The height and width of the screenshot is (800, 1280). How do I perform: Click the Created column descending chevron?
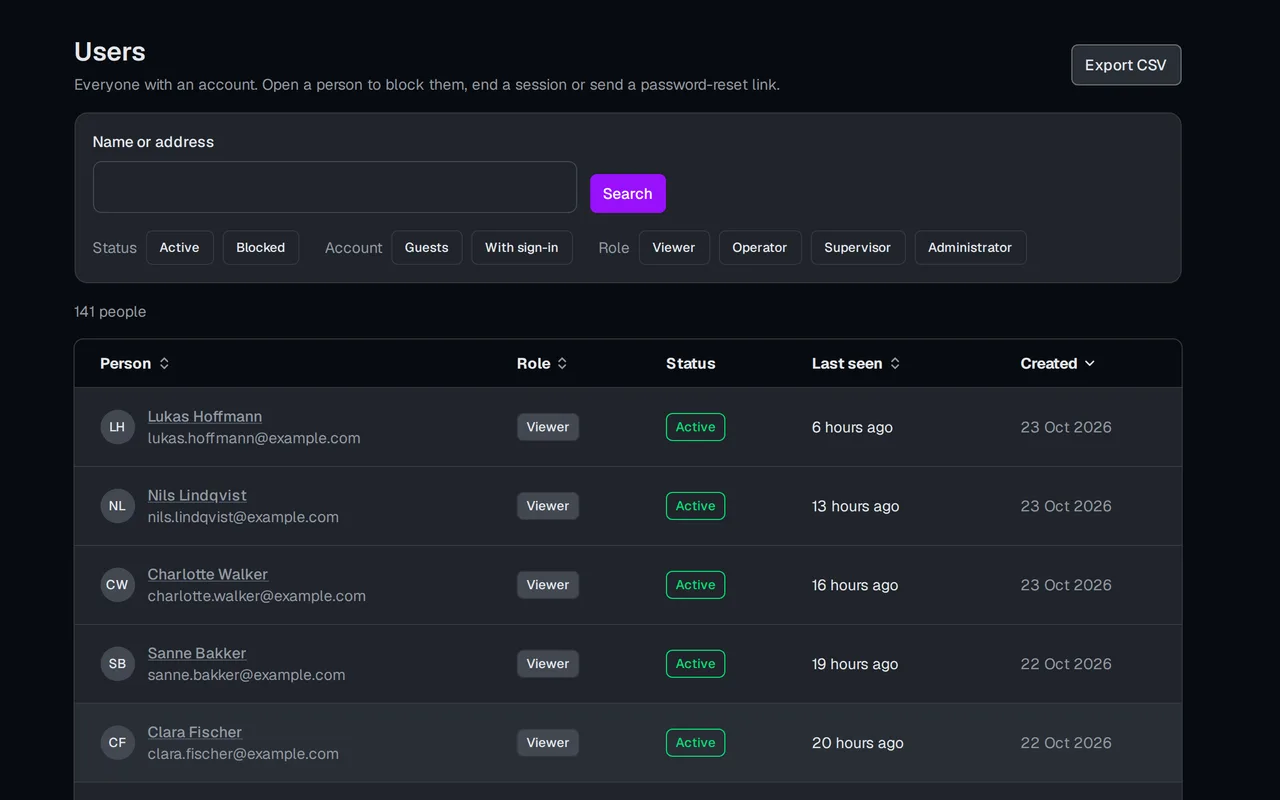coord(1090,363)
